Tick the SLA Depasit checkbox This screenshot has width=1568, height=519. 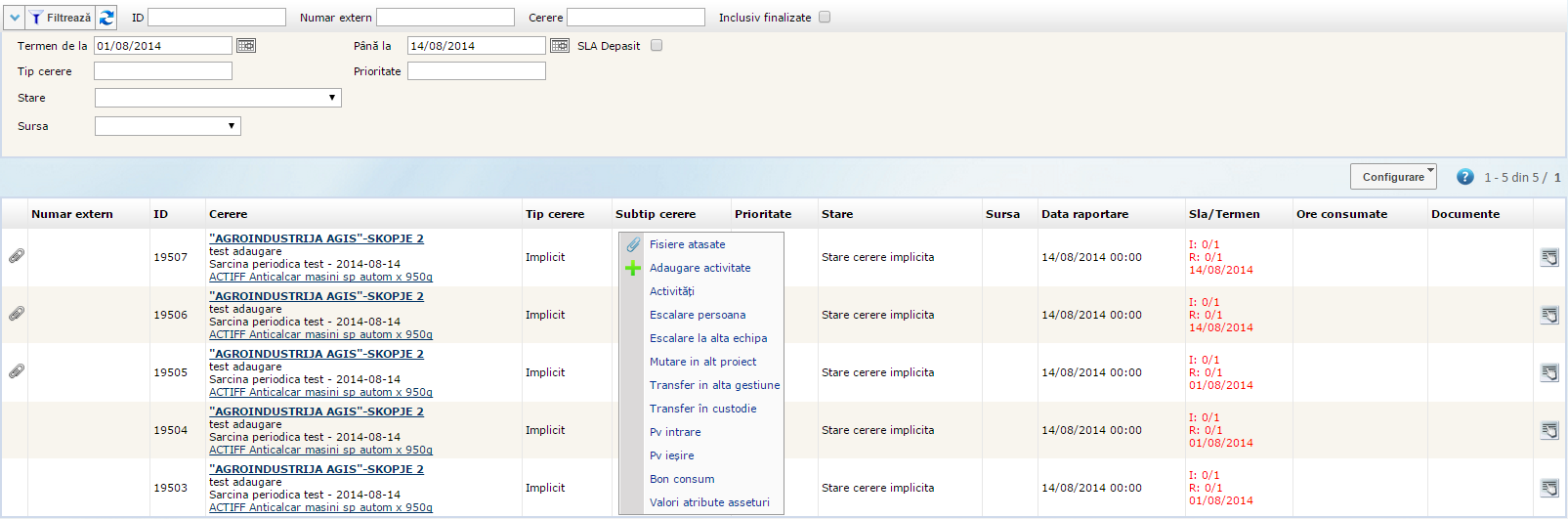[x=657, y=46]
